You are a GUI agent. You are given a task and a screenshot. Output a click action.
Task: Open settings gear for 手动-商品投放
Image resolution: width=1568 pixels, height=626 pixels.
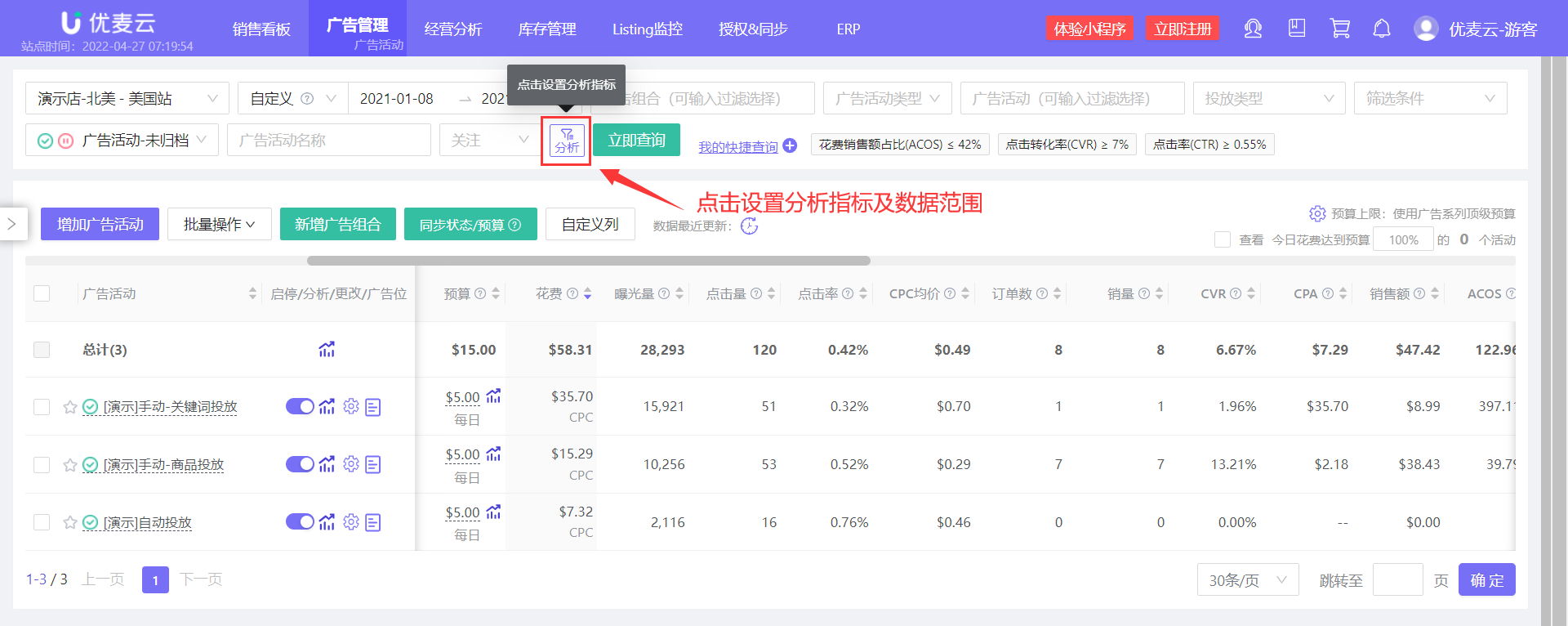[351, 464]
